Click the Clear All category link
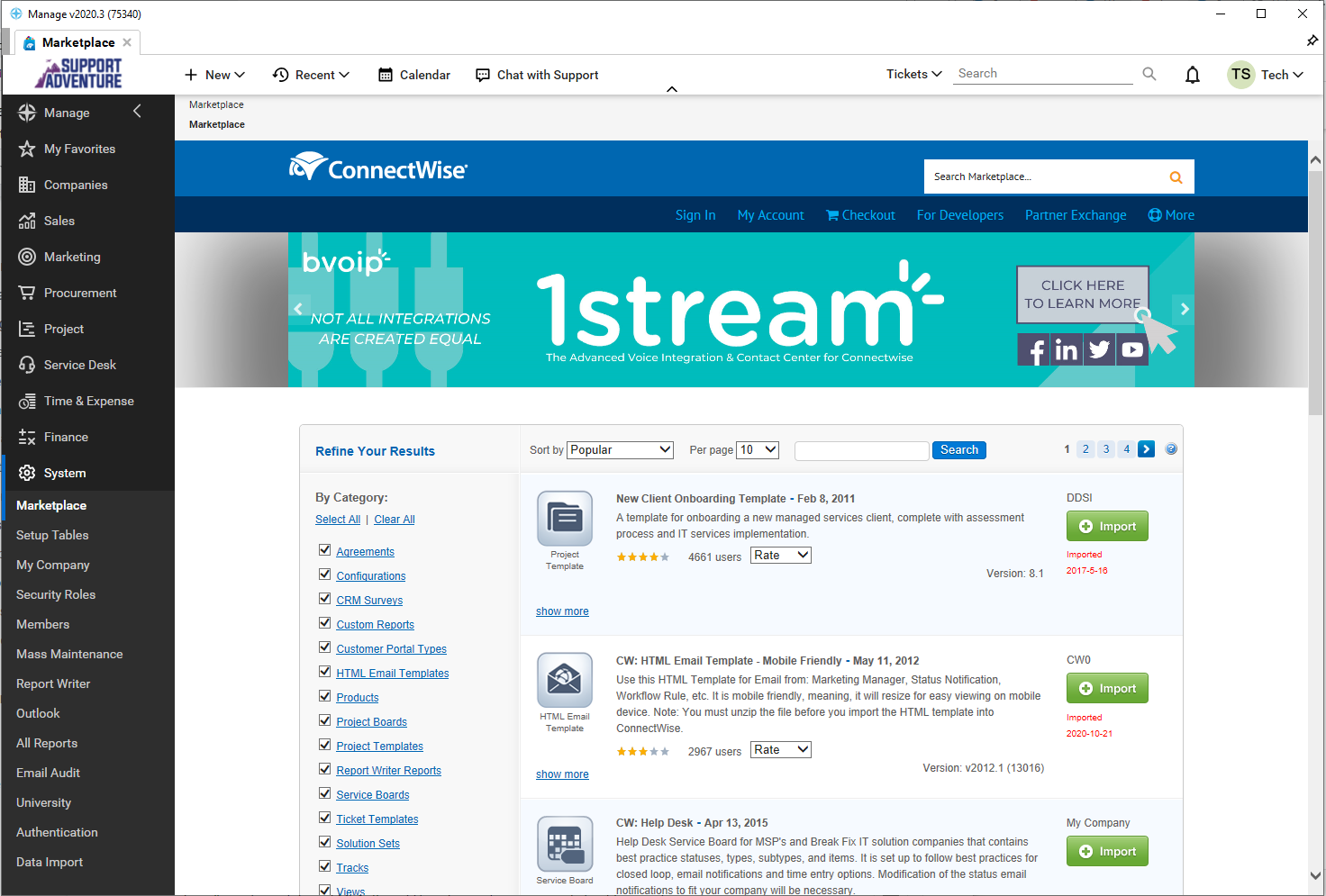Image resolution: width=1326 pixels, height=896 pixels. [394, 519]
